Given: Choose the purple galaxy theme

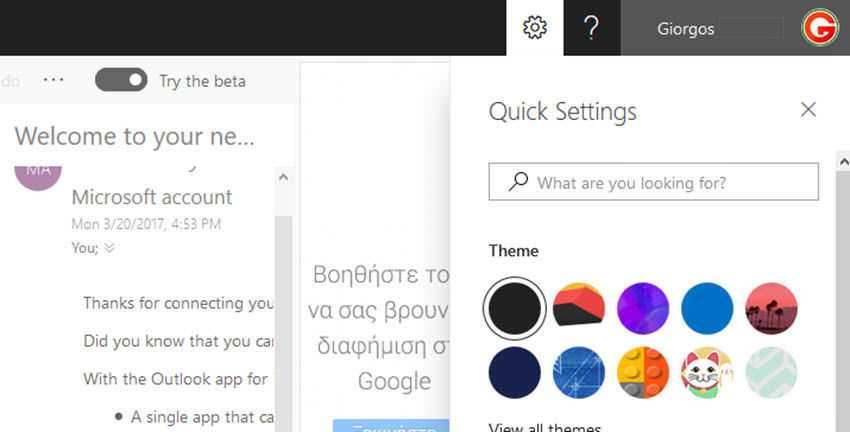Looking at the screenshot, I should (643, 308).
